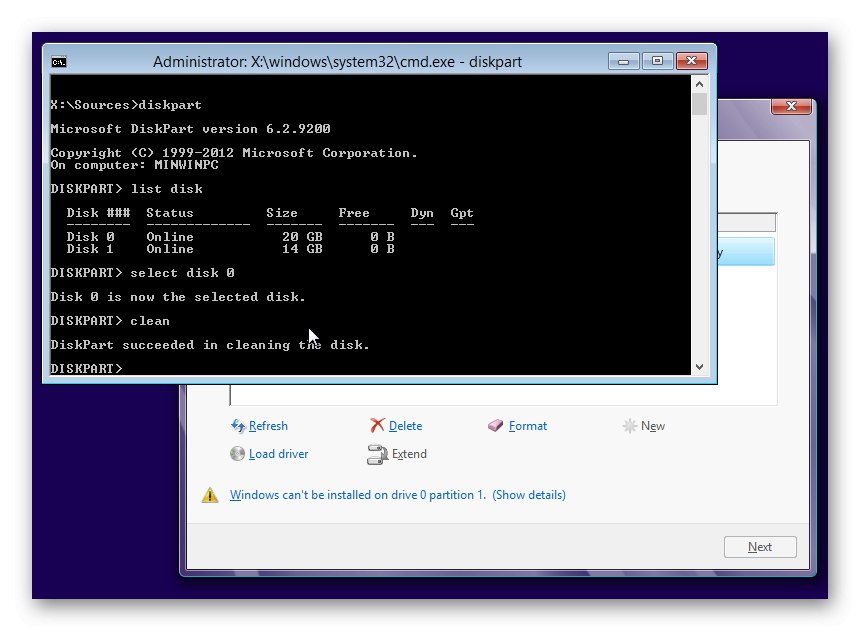Screen dimensions: 860x631
Task: Click 'Microsoft DiskPart version 6.2.9200' line
Action: click(x=190, y=129)
